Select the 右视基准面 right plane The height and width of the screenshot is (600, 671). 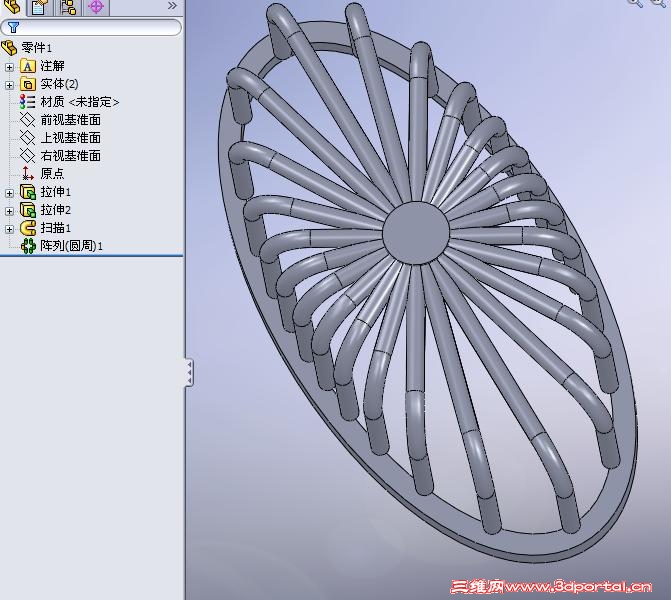[x=71, y=156]
